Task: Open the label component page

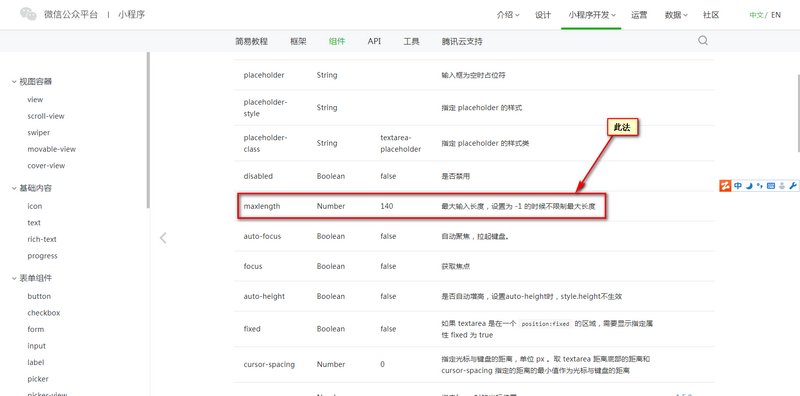Action: point(36,362)
